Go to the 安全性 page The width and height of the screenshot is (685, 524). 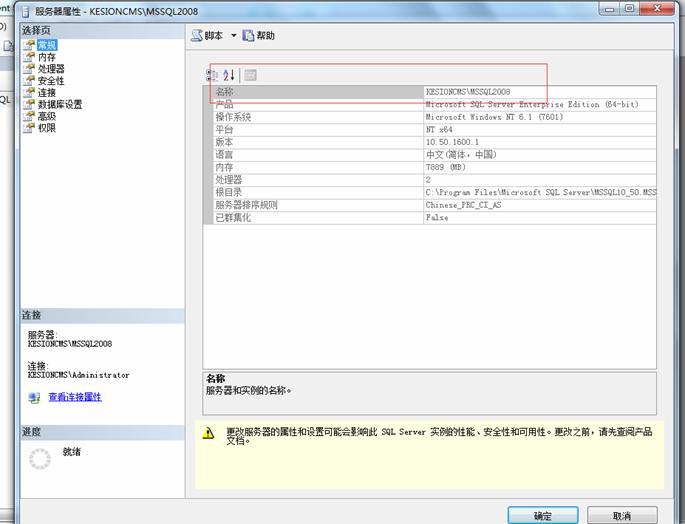tap(51, 81)
